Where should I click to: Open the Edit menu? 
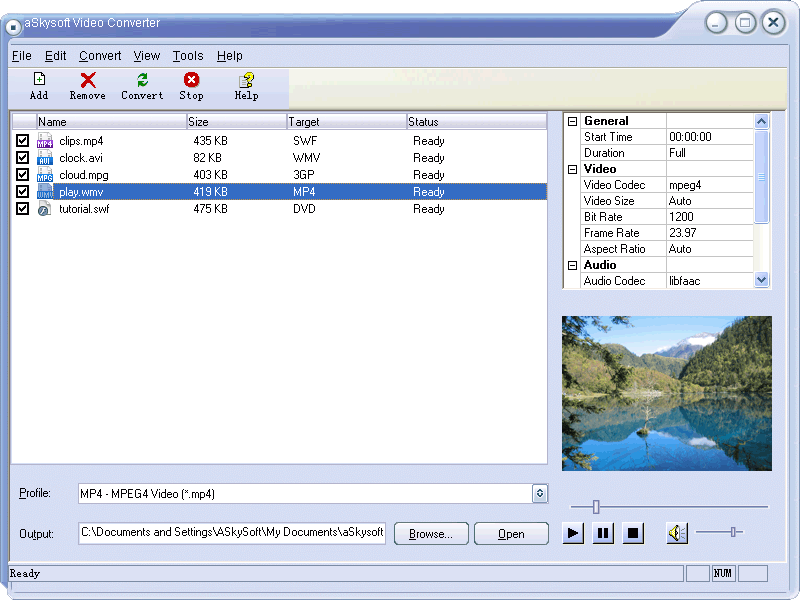click(56, 56)
